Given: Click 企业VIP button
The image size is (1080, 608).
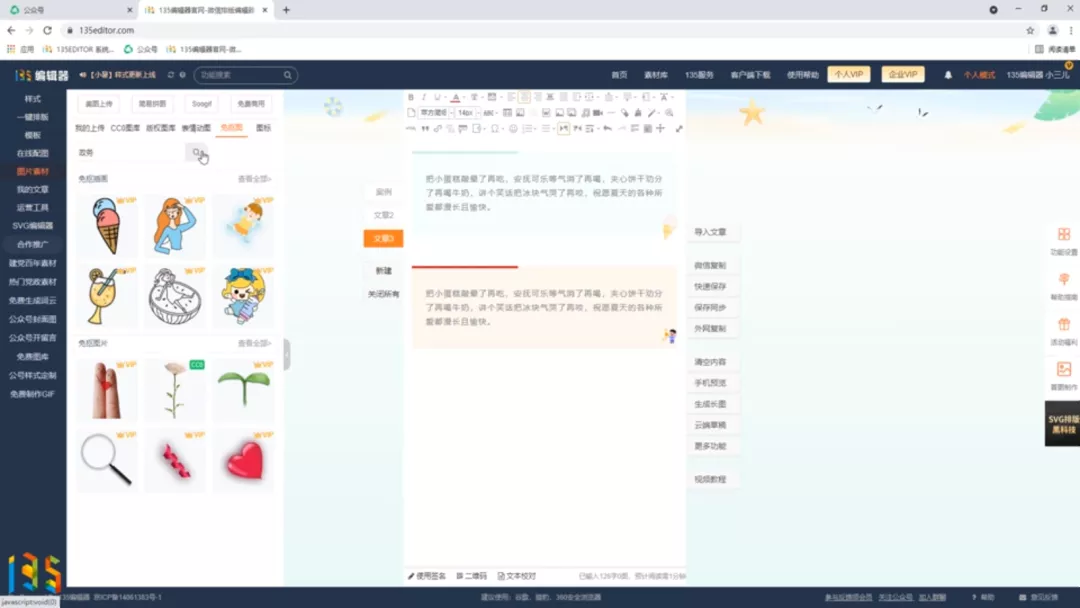Looking at the screenshot, I should click(903, 74).
